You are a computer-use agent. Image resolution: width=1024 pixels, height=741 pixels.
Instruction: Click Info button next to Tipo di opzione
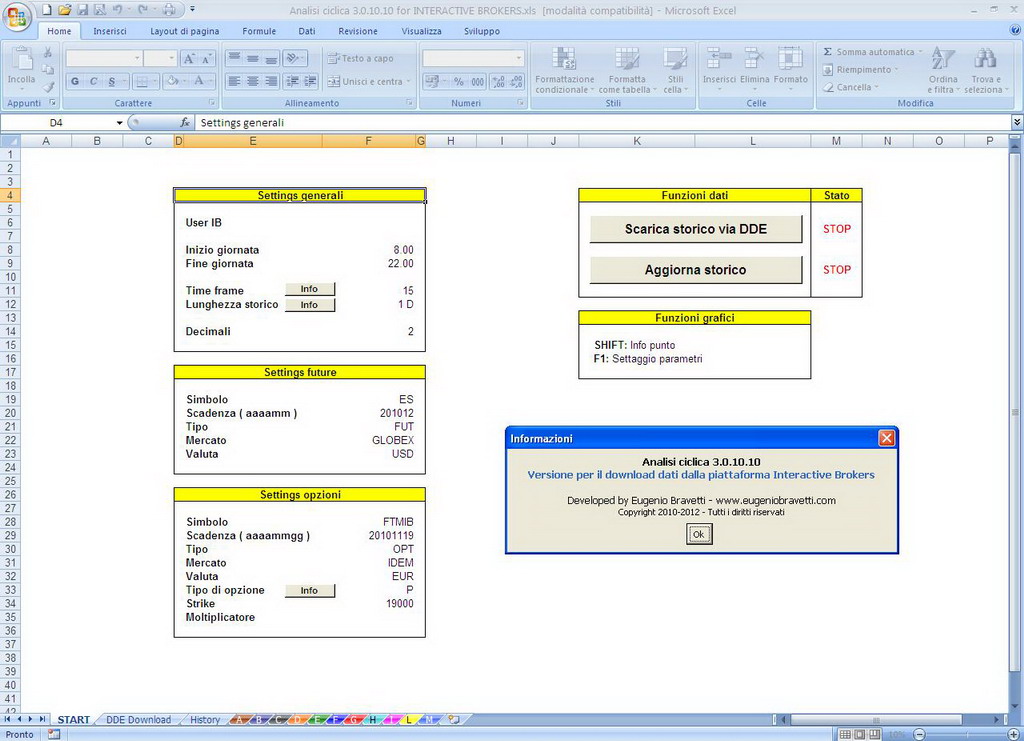[x=310, y=590]
